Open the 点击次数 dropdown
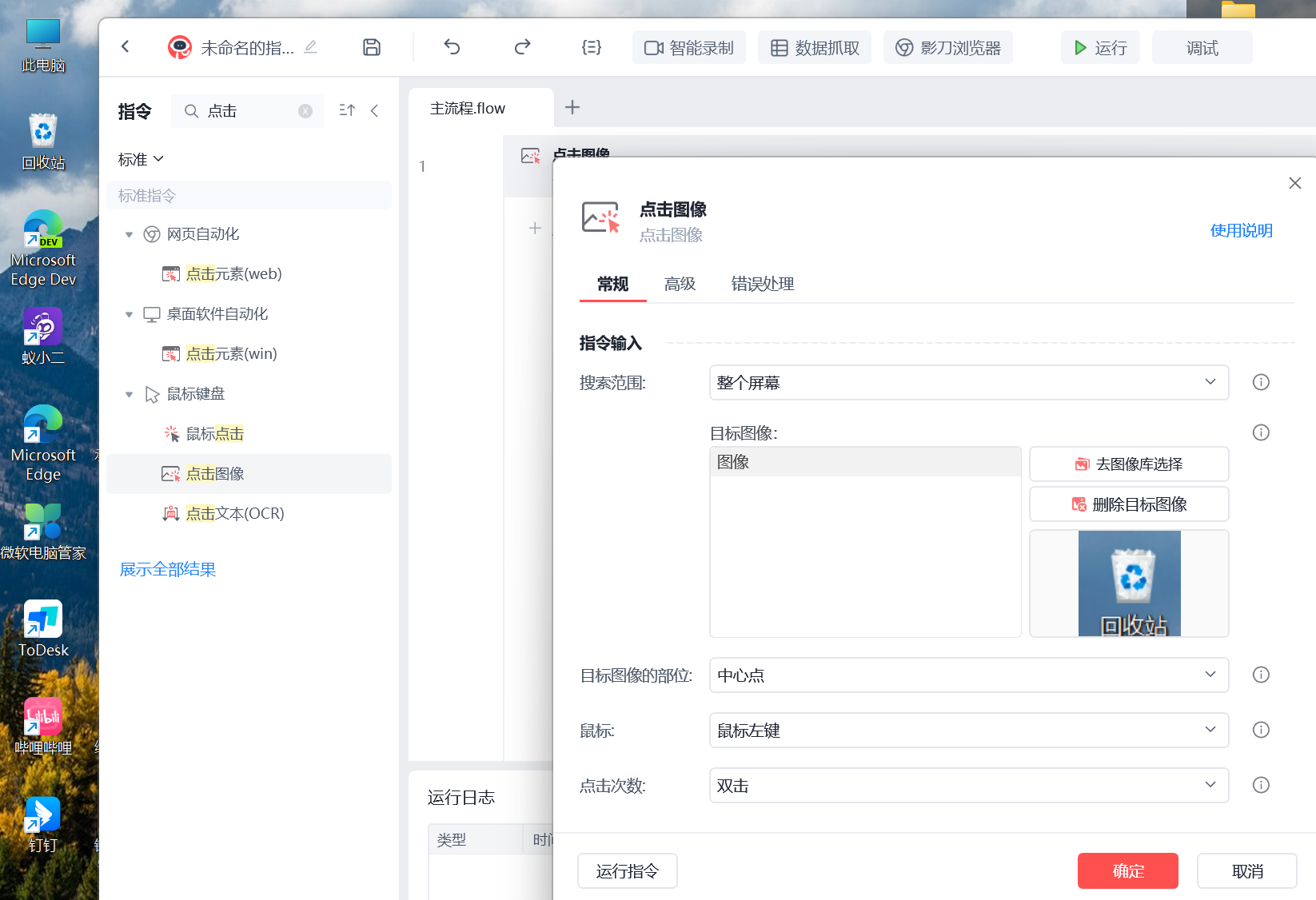Viewport: 1316px width, 900px height. point(969,786)
